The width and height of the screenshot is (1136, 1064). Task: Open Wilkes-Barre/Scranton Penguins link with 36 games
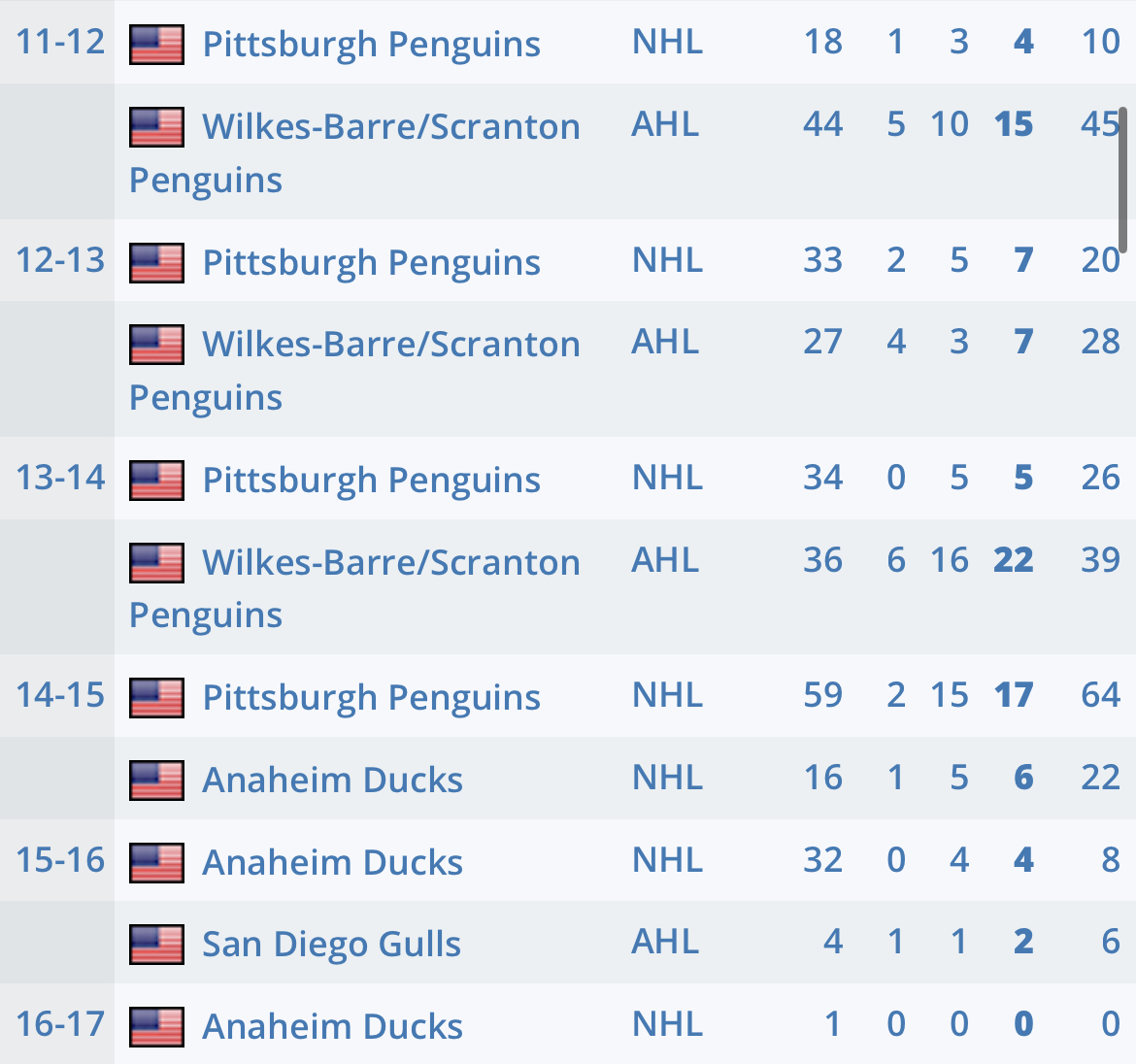[390, 563]
